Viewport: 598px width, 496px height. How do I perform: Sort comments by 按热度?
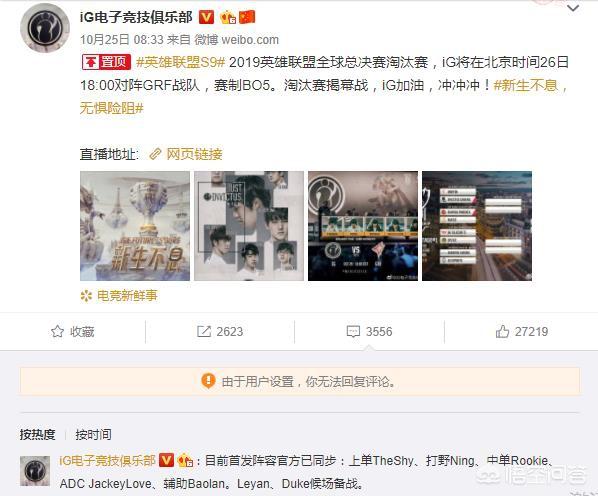37,434
